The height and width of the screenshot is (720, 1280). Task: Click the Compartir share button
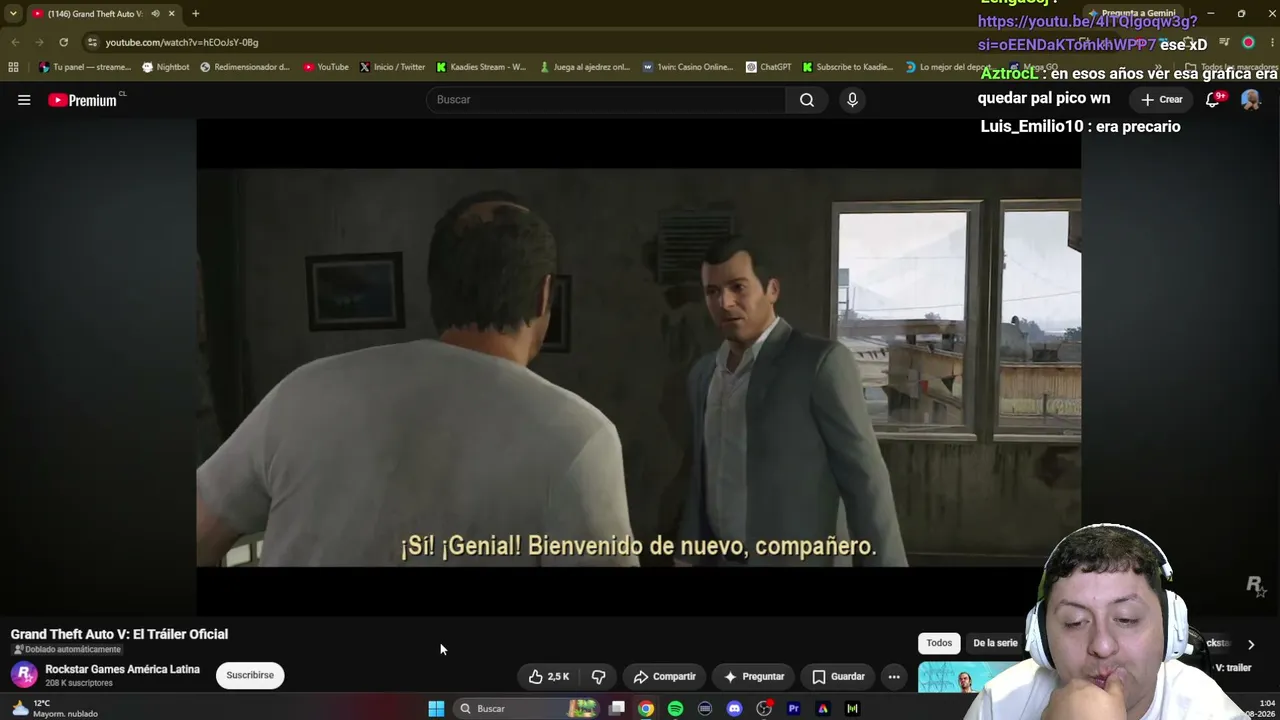tap(665, 677)
